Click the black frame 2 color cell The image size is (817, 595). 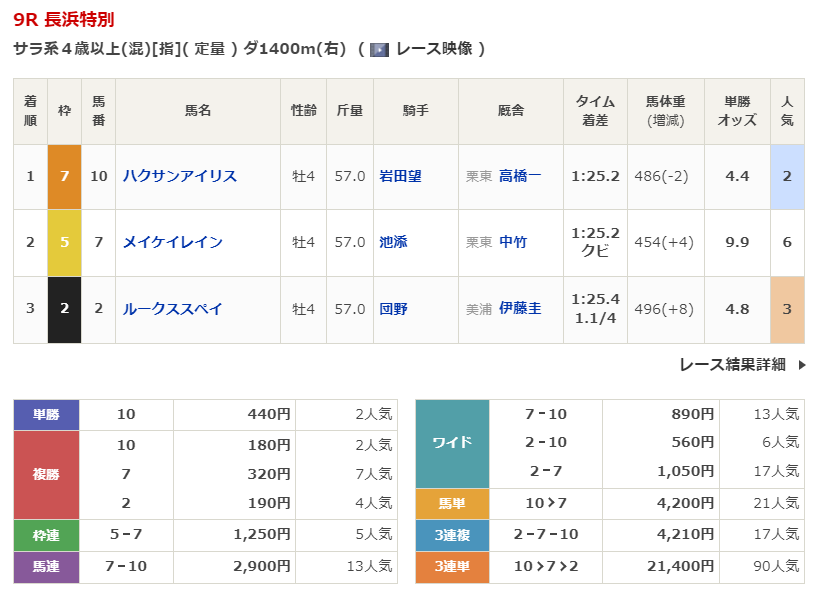pos(64,309)
